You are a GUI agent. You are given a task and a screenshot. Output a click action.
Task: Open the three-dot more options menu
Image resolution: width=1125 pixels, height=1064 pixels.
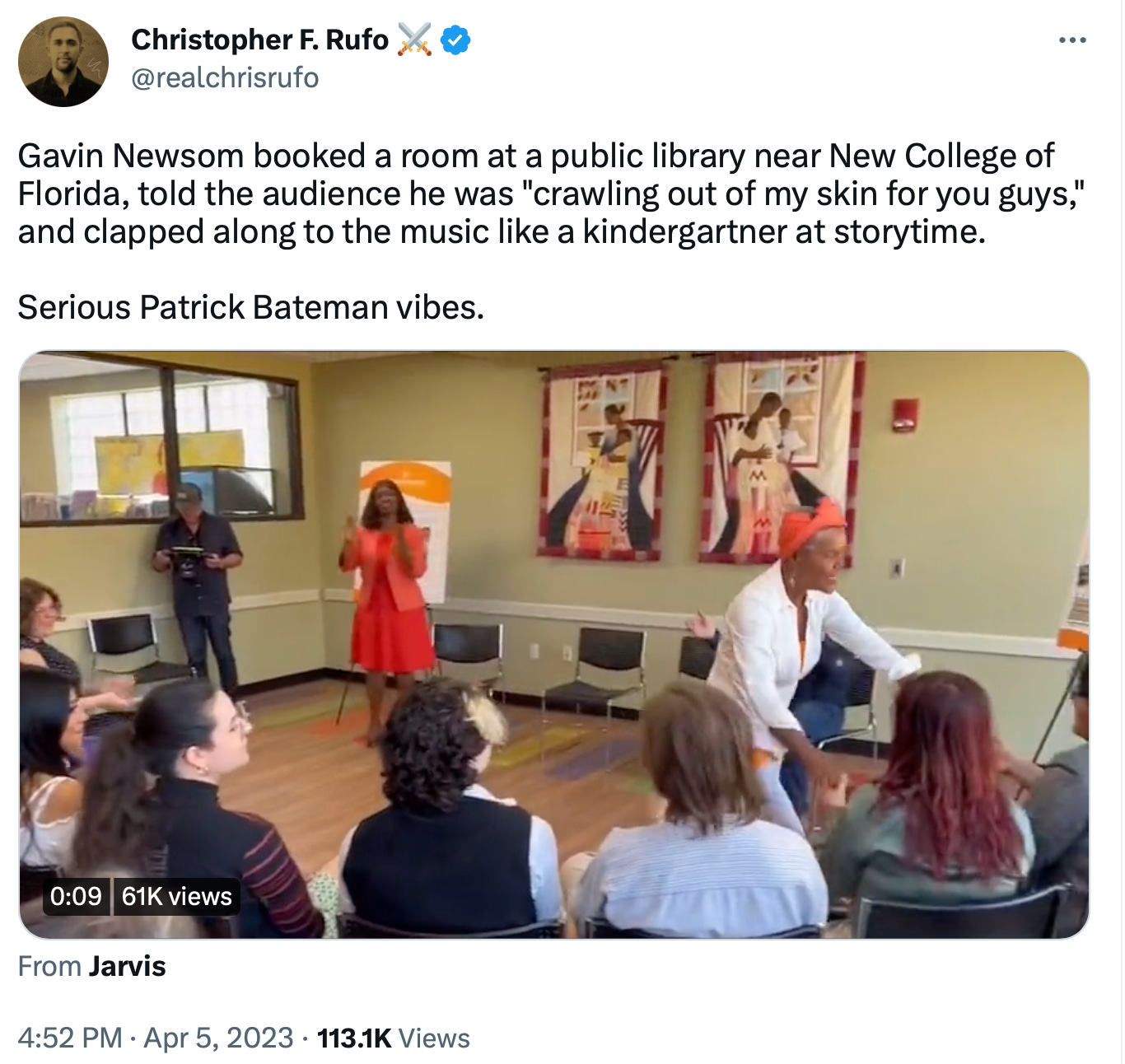coord(1072,40)
